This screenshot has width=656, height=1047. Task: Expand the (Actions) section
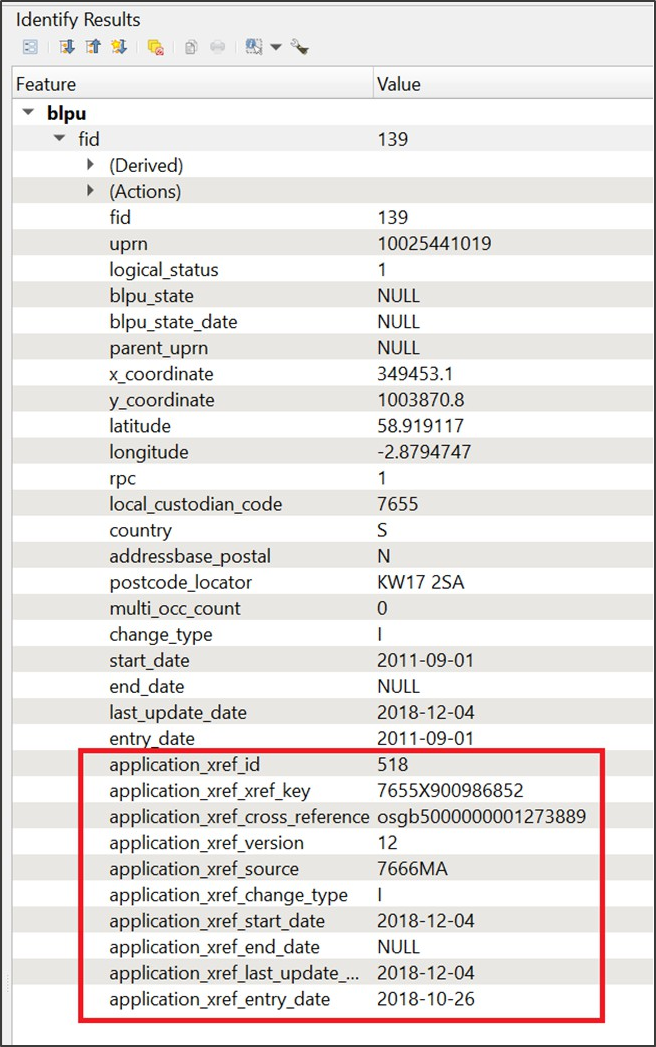tap(90, 191)
